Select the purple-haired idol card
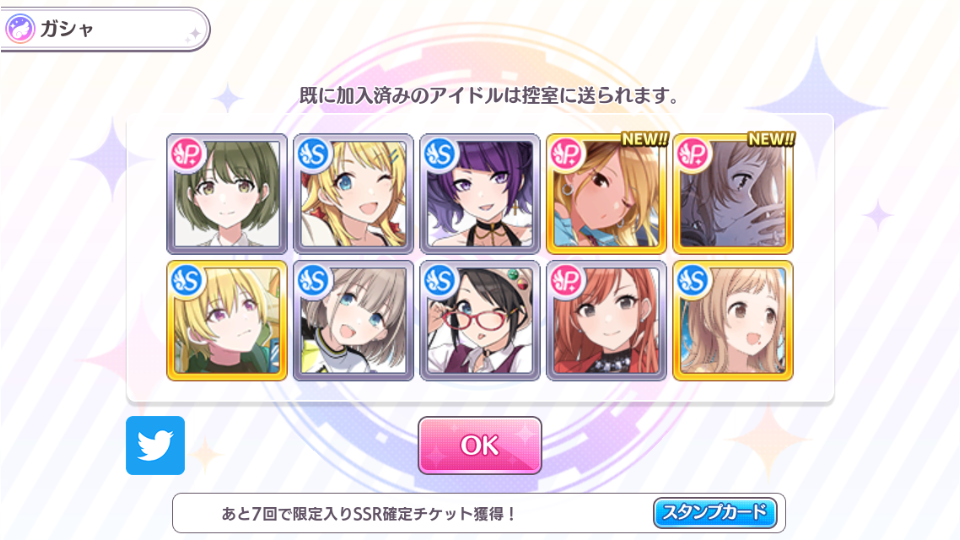The width and height of the screenshot is (960, 540). [480, 193]
